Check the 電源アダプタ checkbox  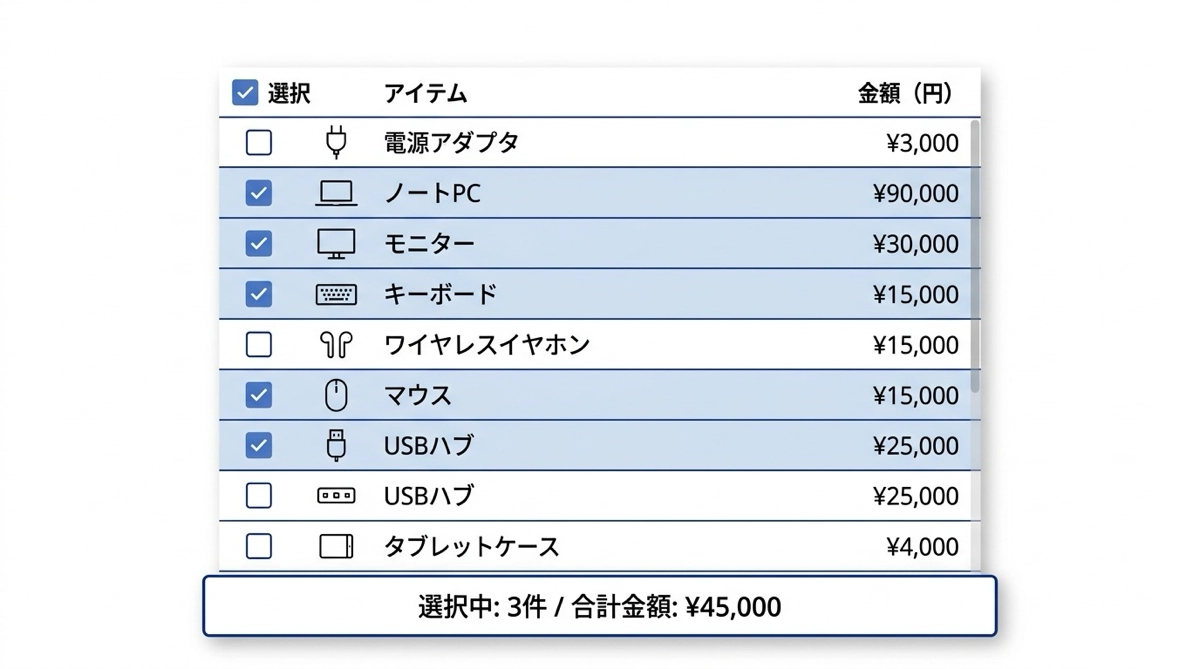pos(259,143)
